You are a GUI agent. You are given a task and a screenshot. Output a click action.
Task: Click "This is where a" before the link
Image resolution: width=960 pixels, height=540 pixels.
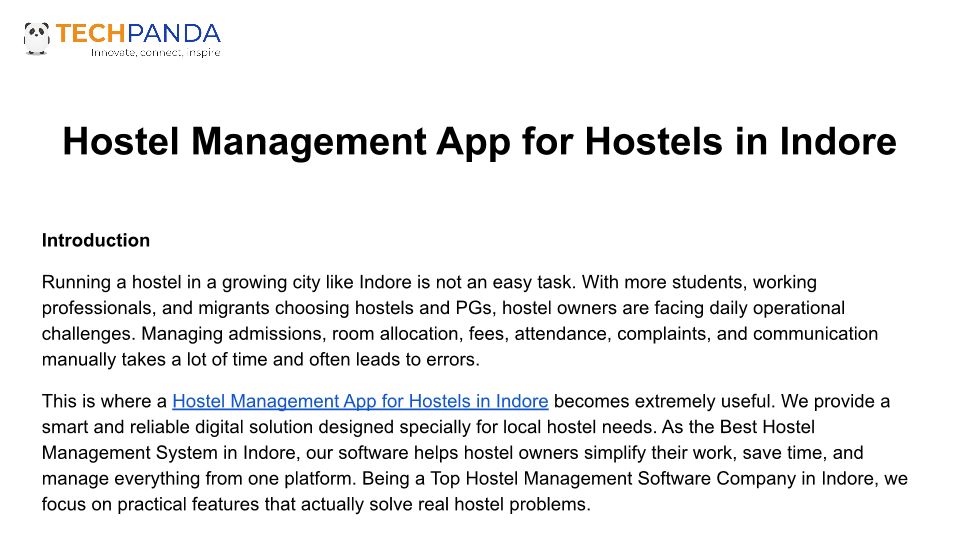pyautogui.click(x=104, y=401)
